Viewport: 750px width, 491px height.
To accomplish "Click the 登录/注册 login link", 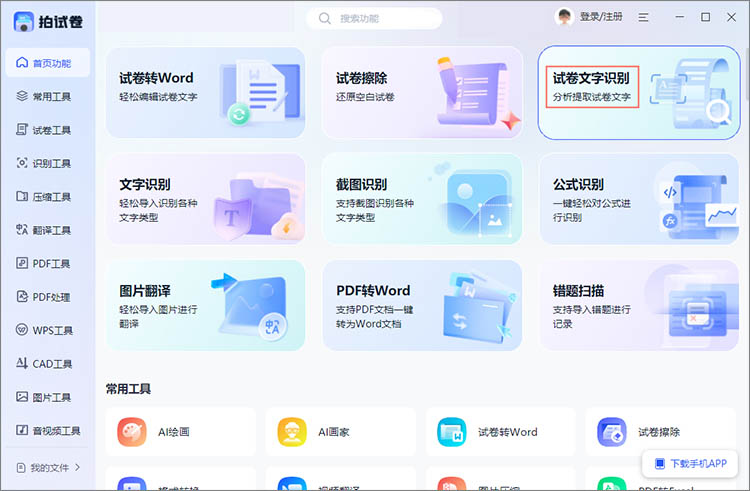I will click(603, 18).
